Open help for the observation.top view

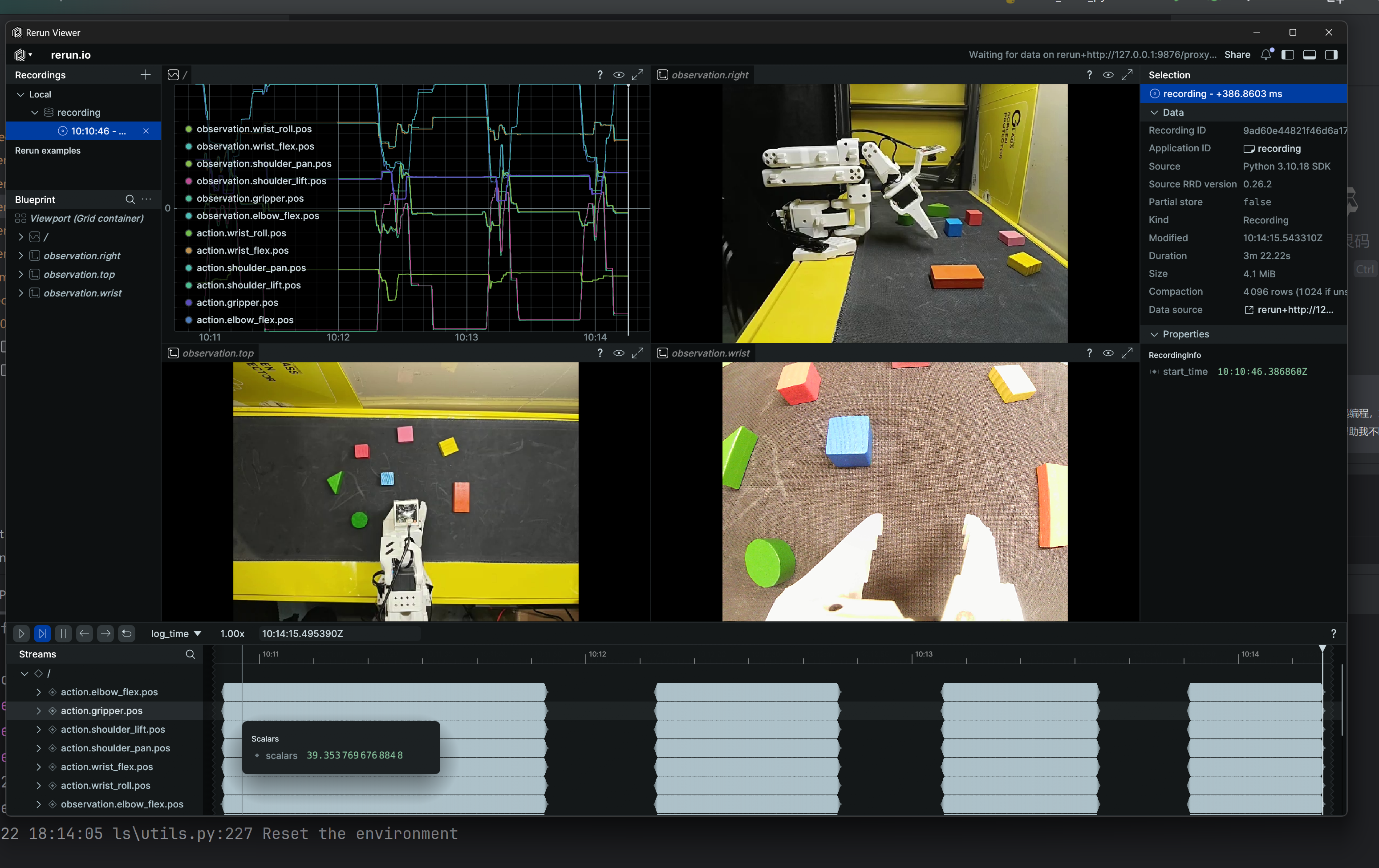600,353
